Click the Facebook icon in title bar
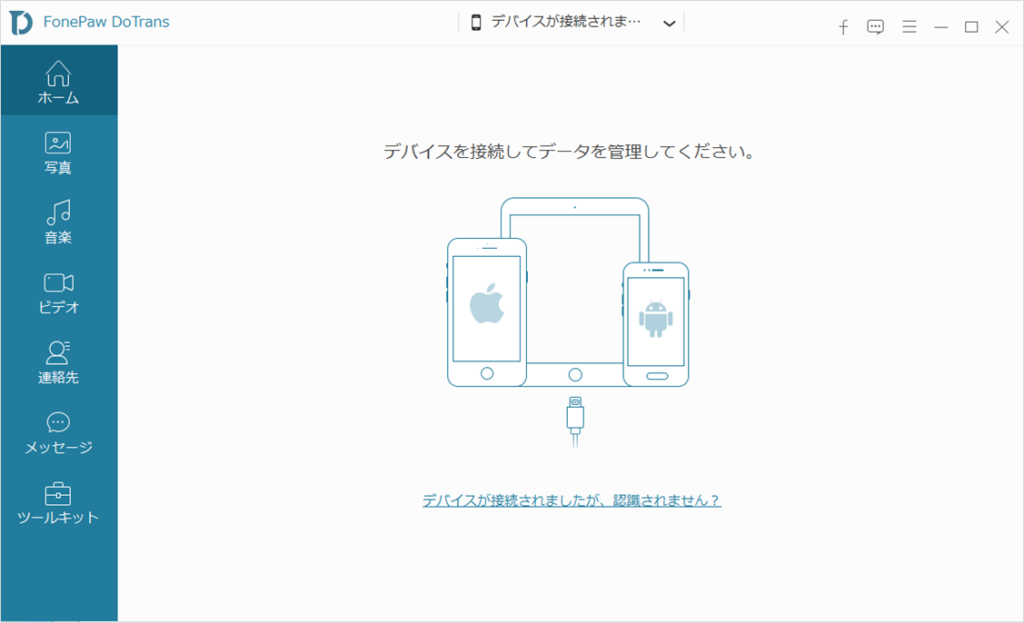 [x=843, y=27]
